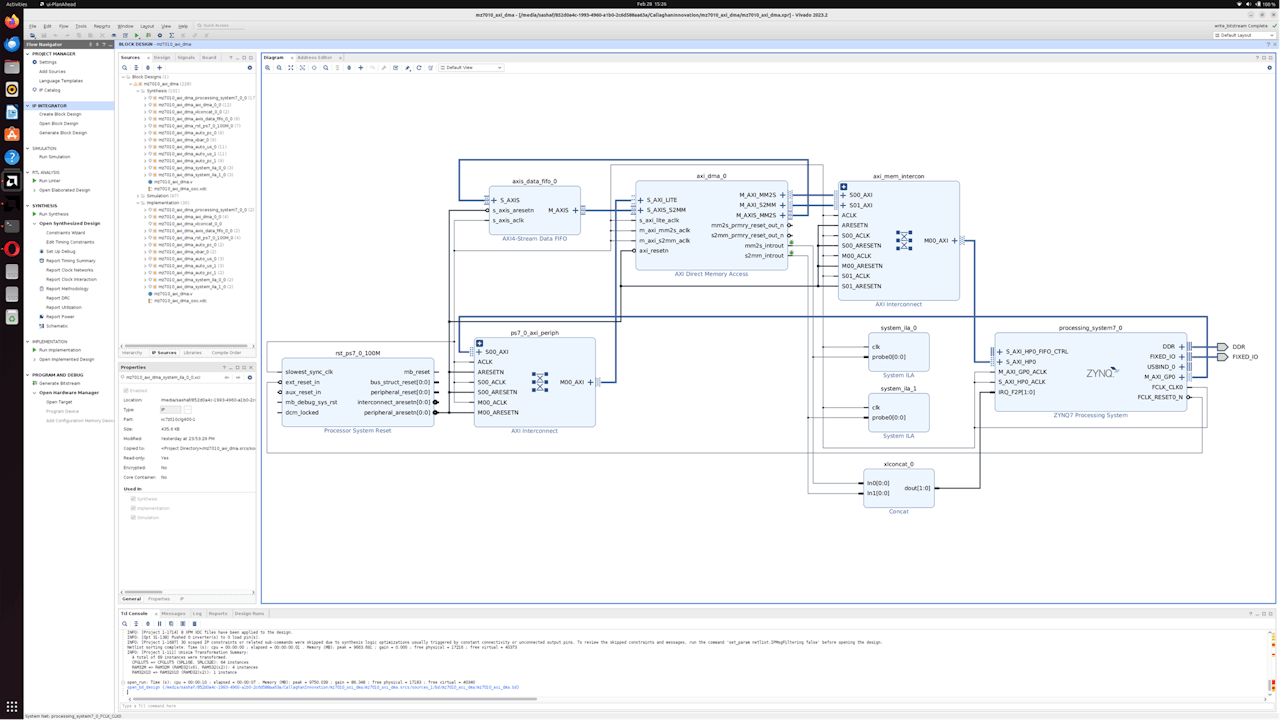Toggle the Implementation checkbox under Used In
Image resolution: width=1280 pixels, height=720 pixels.
[x=133, y=508]
